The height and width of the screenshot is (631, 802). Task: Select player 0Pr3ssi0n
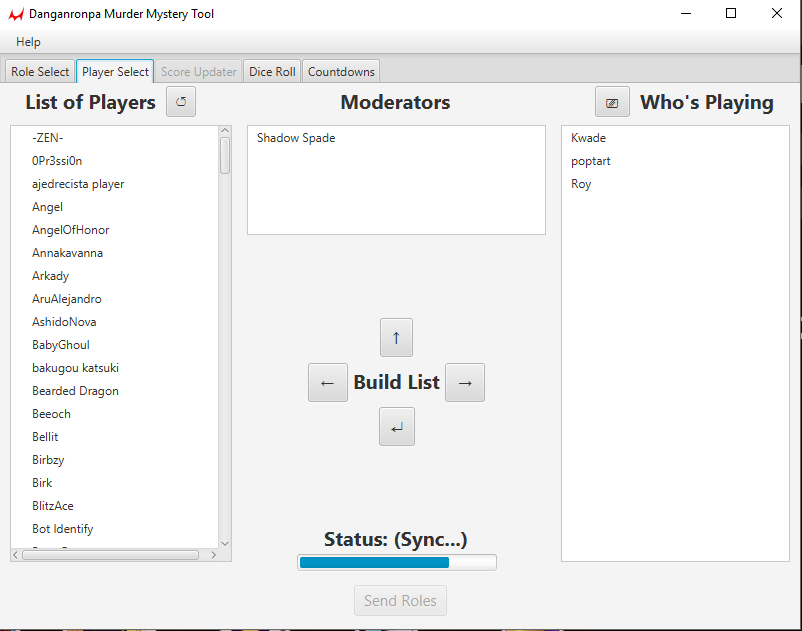click(x=115, y=161)
